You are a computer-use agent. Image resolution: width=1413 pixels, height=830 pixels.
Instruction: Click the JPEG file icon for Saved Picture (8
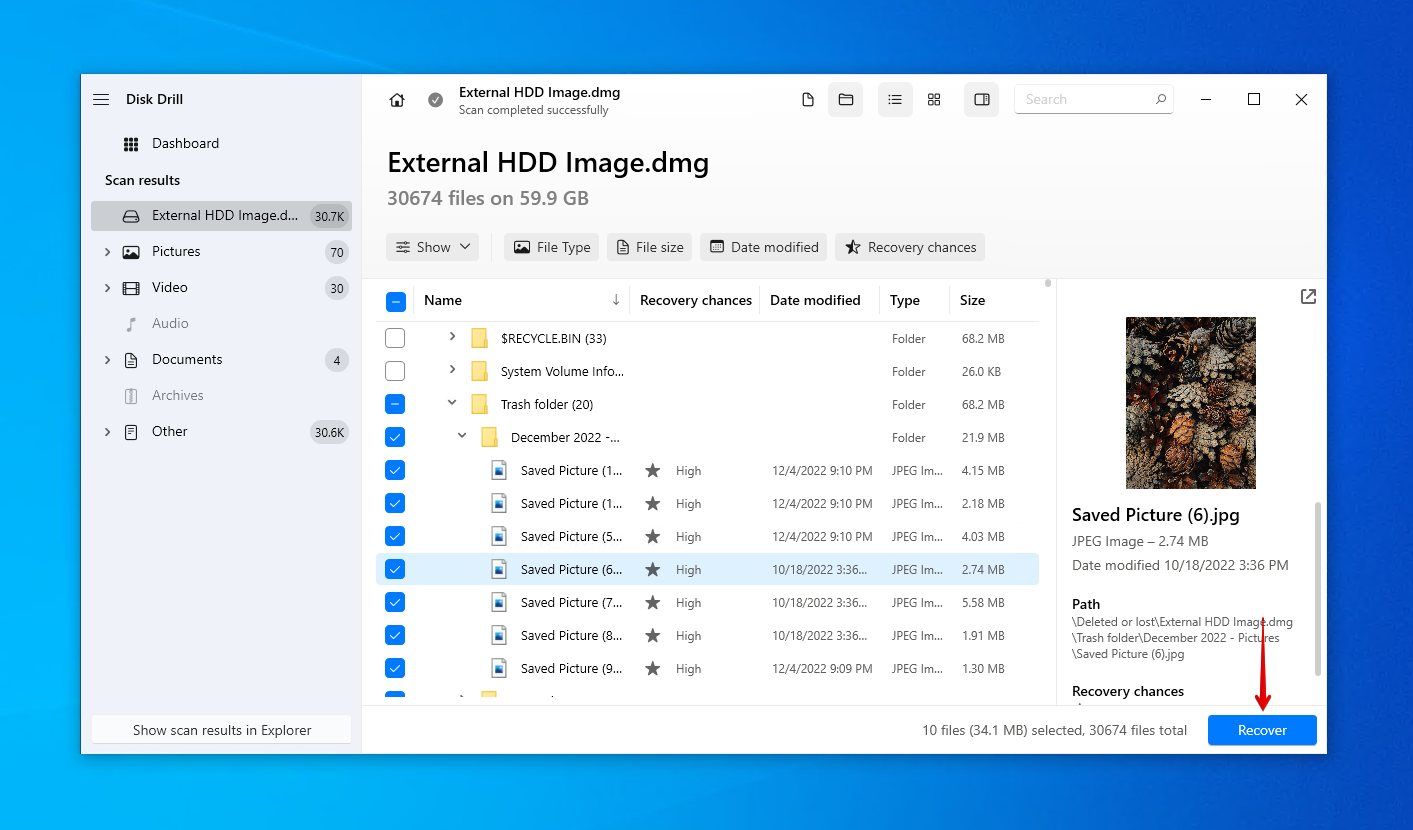[x=499, y=635]
